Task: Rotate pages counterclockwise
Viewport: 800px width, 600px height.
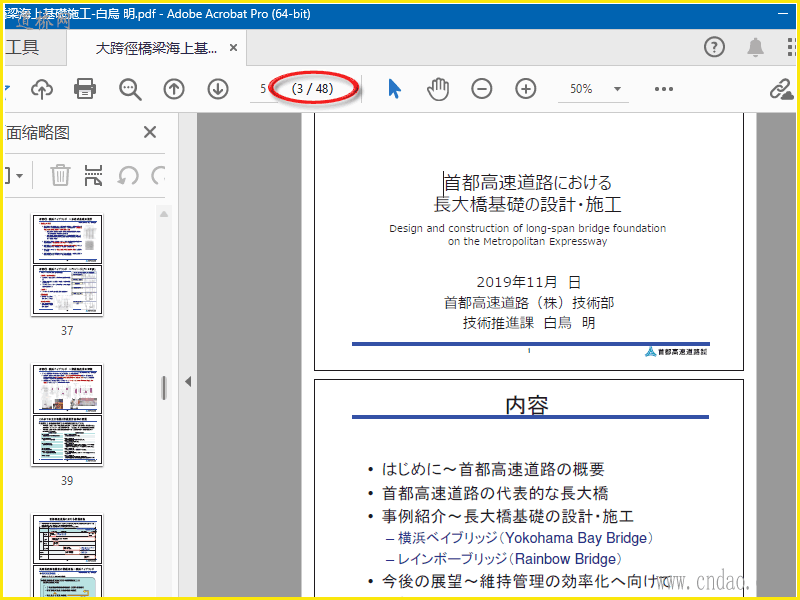Action: (x=128, y=176)
